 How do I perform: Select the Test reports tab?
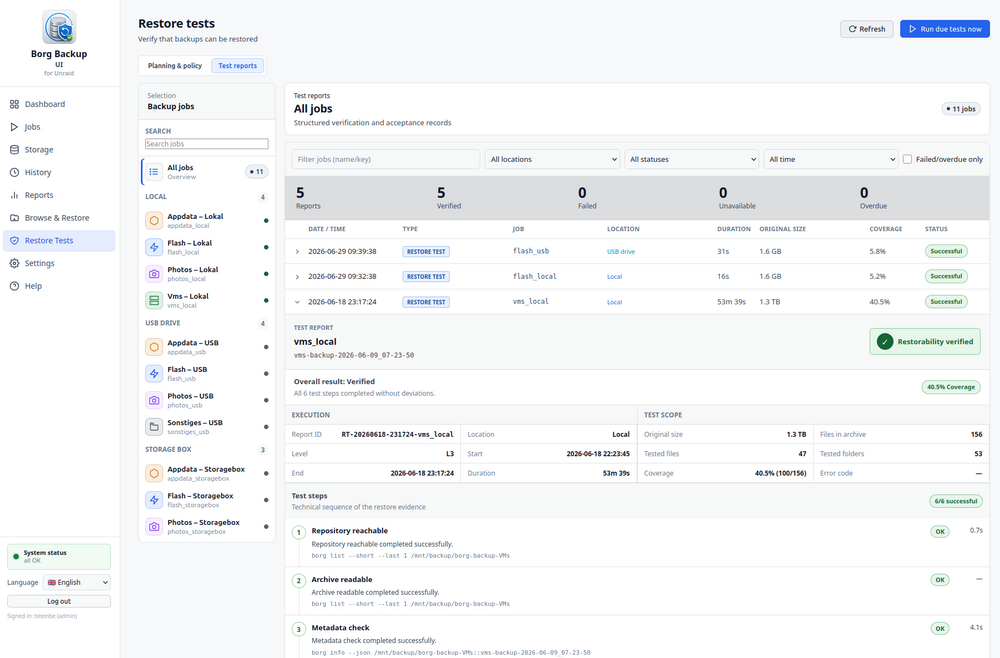click(237, 66)
